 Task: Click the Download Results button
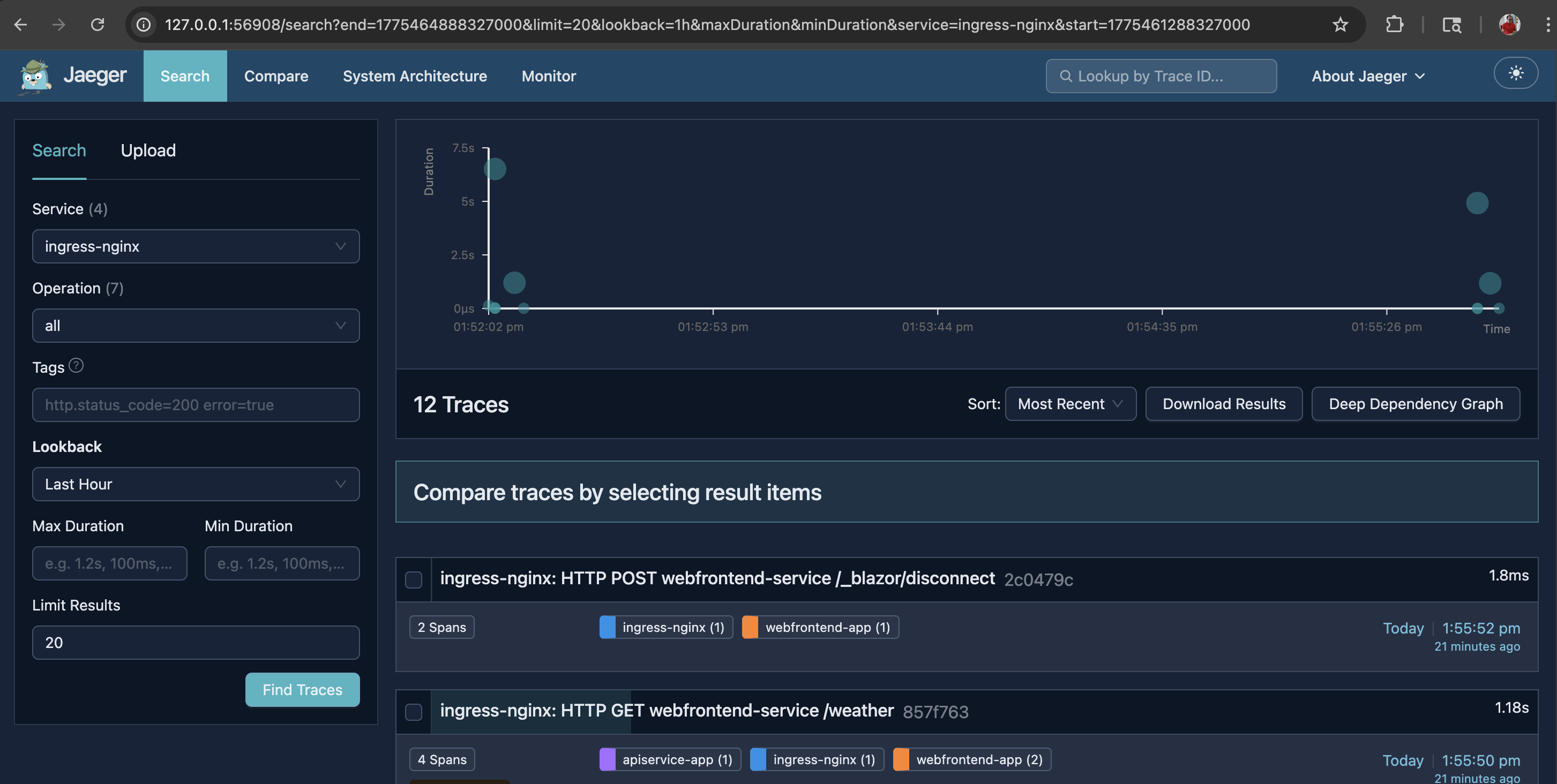coord(1223,404)
